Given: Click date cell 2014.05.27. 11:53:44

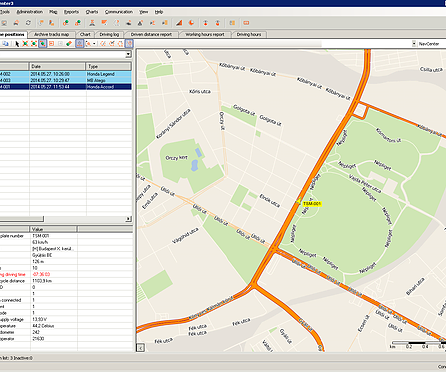Looking at the screenshot, I should [x=50, y=87].
